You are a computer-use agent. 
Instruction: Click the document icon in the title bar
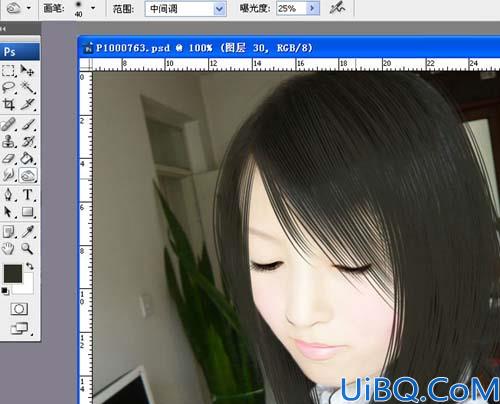coord(88,48)
